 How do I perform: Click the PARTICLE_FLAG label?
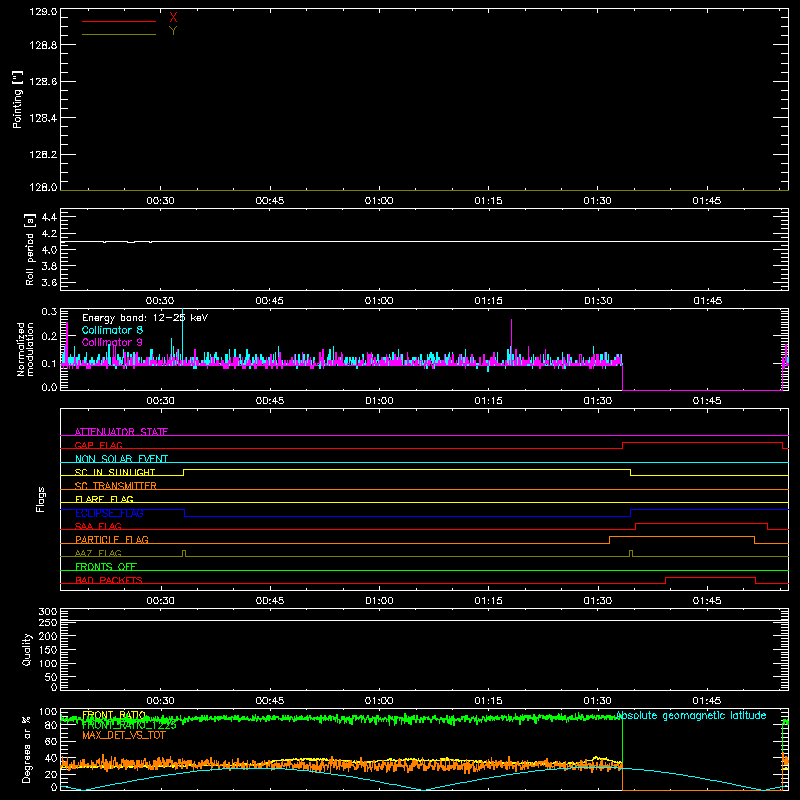(112, 540)
